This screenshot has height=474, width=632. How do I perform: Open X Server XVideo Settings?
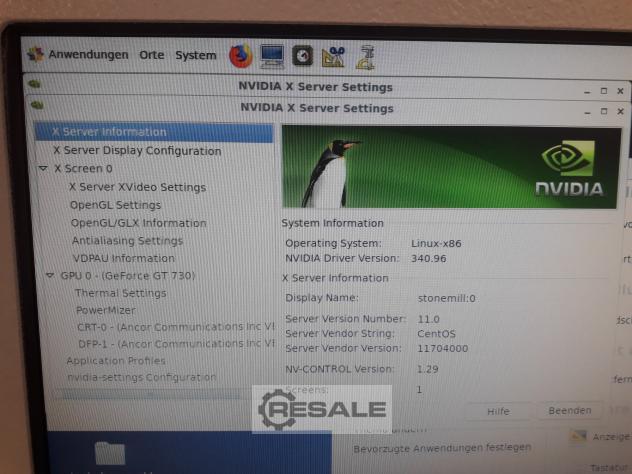pos(137,187)
